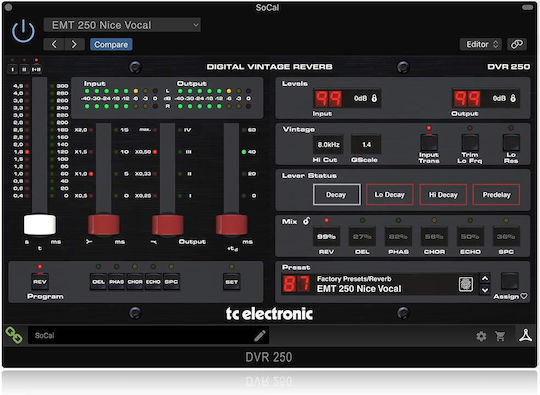Click the link chain icon beside Editor
Viewport: 540px width, 395px height.
(x=517, y=44)
